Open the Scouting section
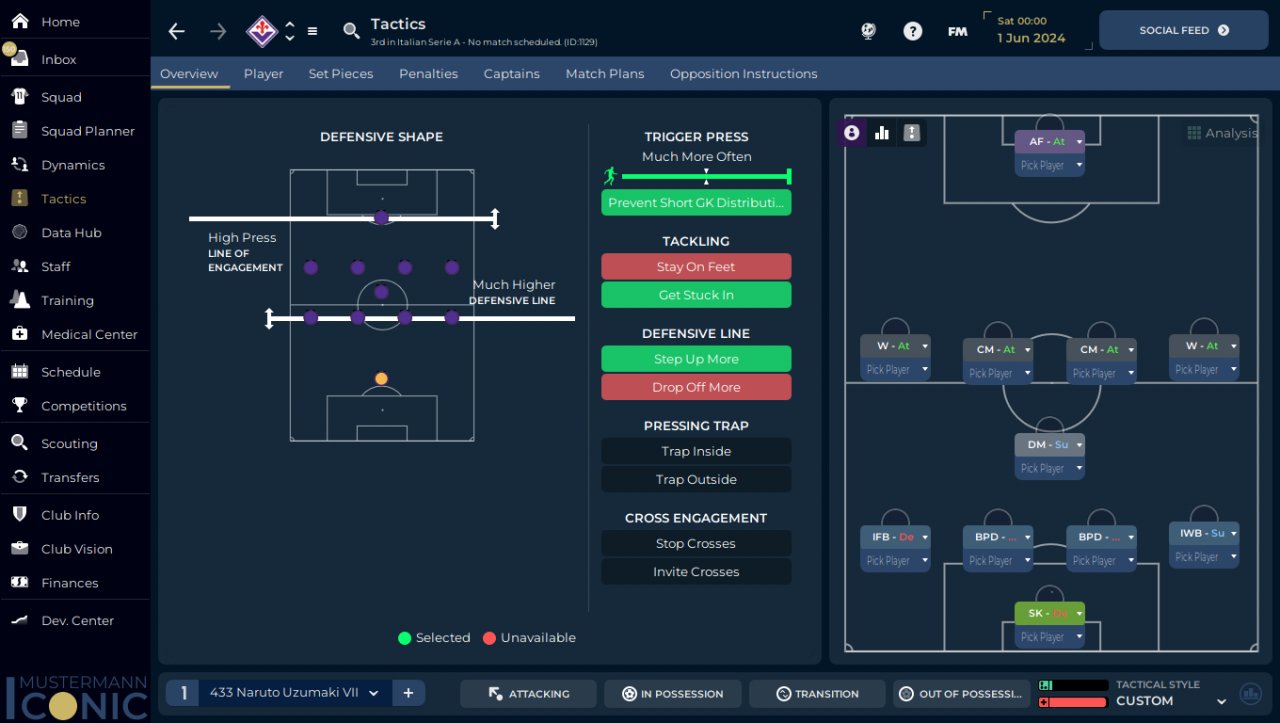1280x723 pixels. [69, 444]
